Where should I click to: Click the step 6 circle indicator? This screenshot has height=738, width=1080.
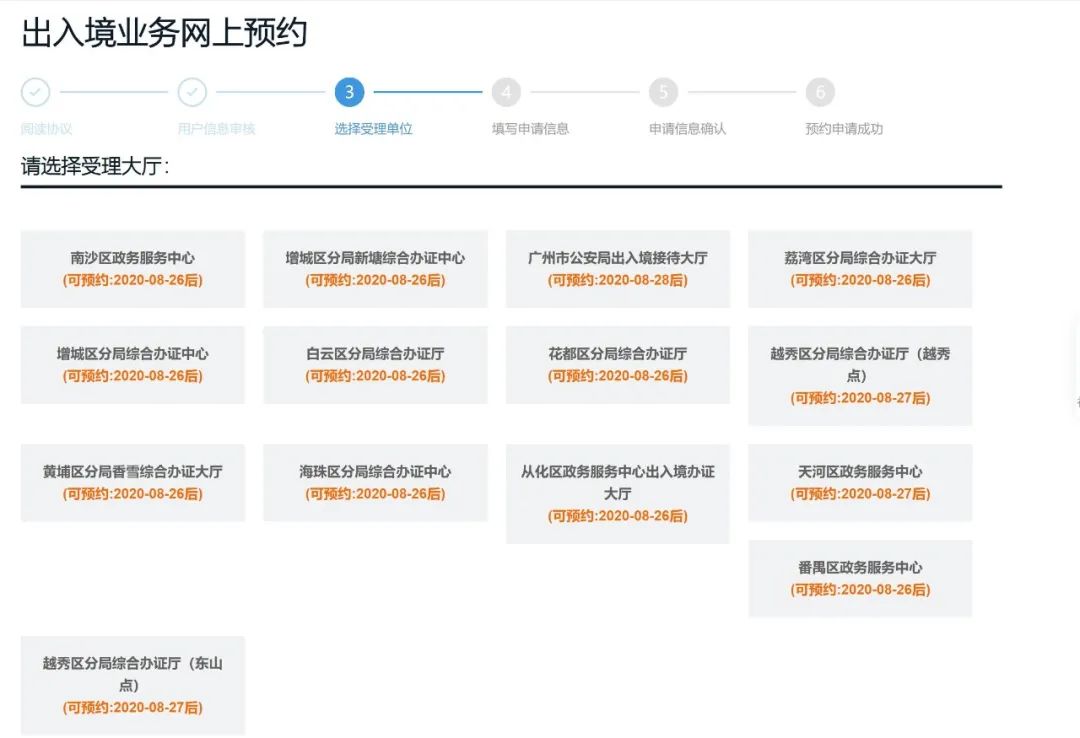(820, 93)
